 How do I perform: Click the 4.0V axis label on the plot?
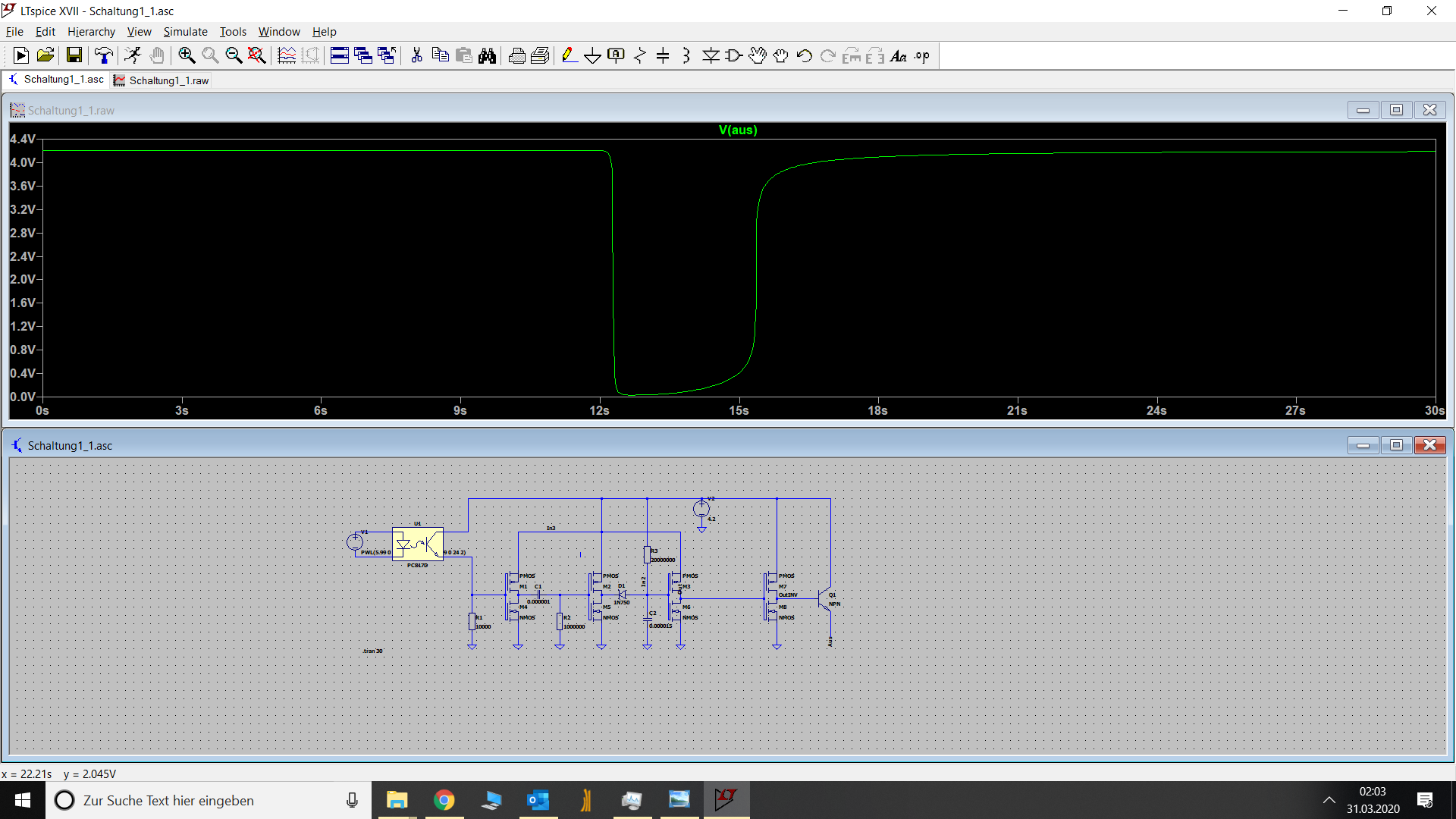pos(22,162)
